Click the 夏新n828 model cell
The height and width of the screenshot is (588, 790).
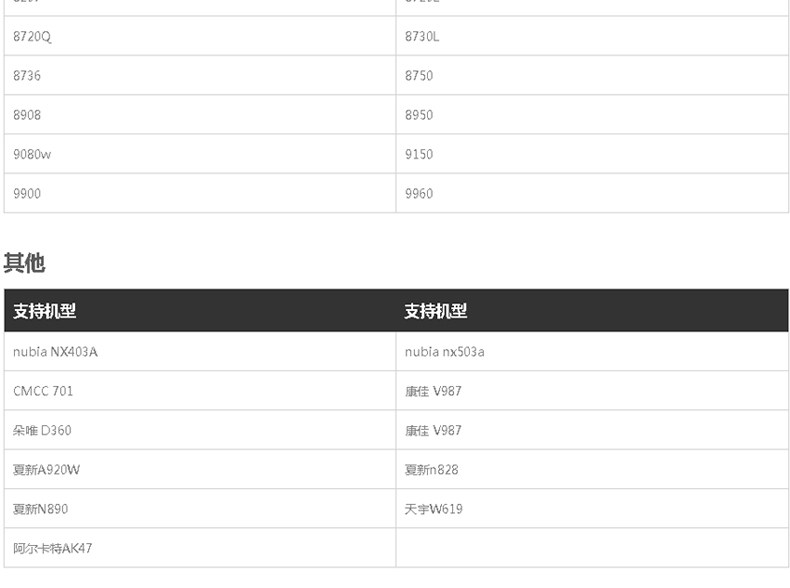pos(431,469)
